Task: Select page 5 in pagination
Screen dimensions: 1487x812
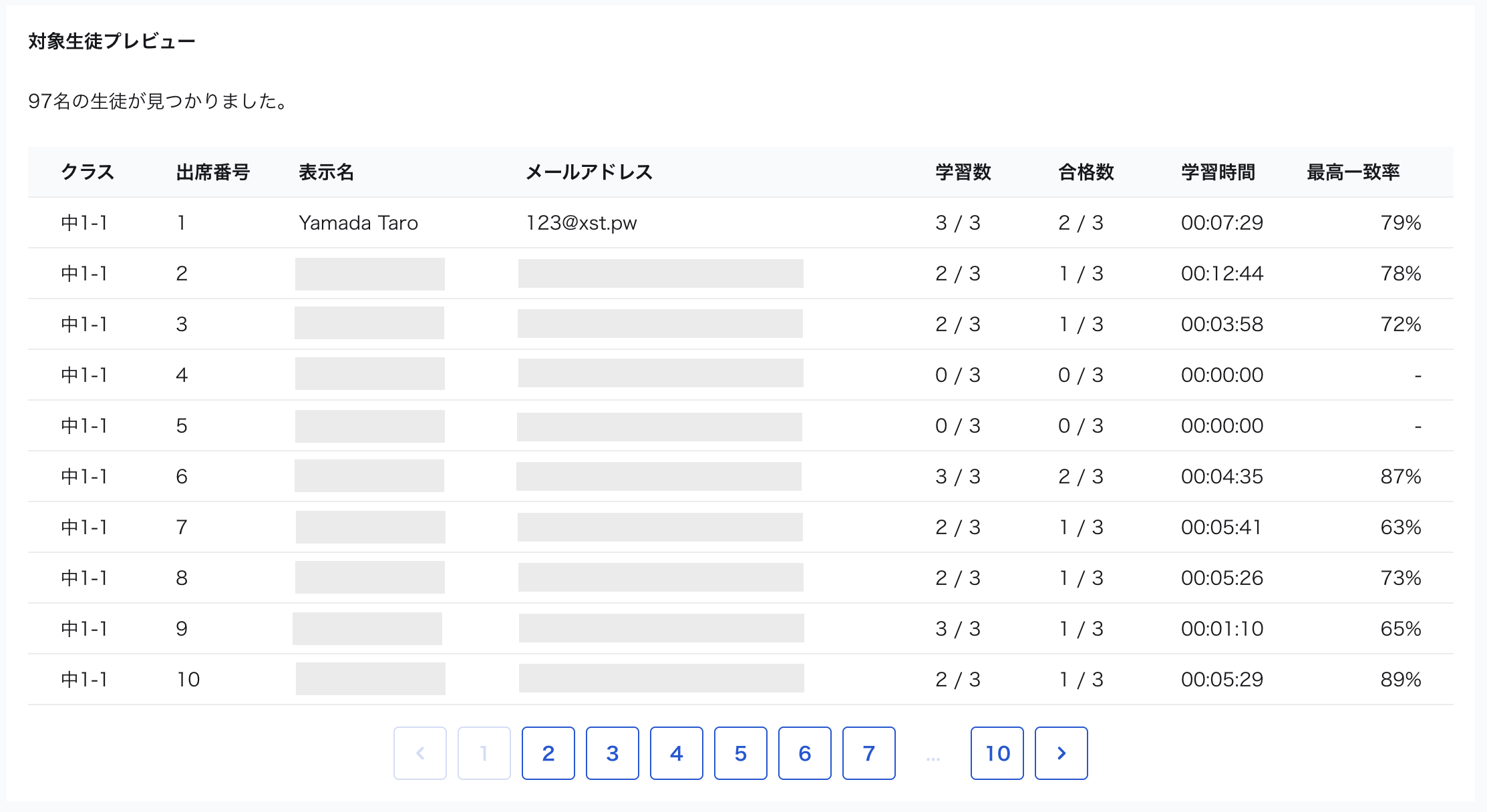Action: 740,753
